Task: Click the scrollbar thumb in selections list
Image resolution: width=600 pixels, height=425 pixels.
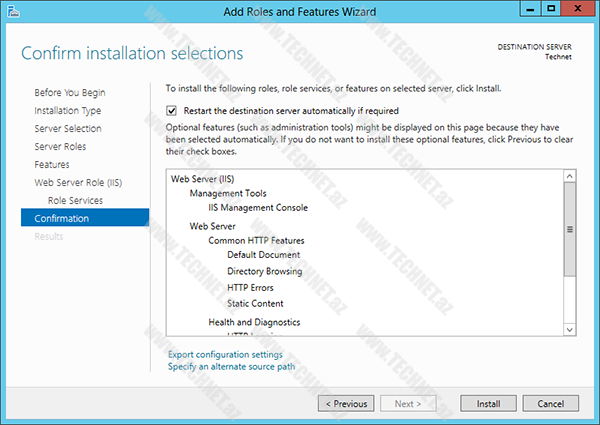Action: [570, 230]
